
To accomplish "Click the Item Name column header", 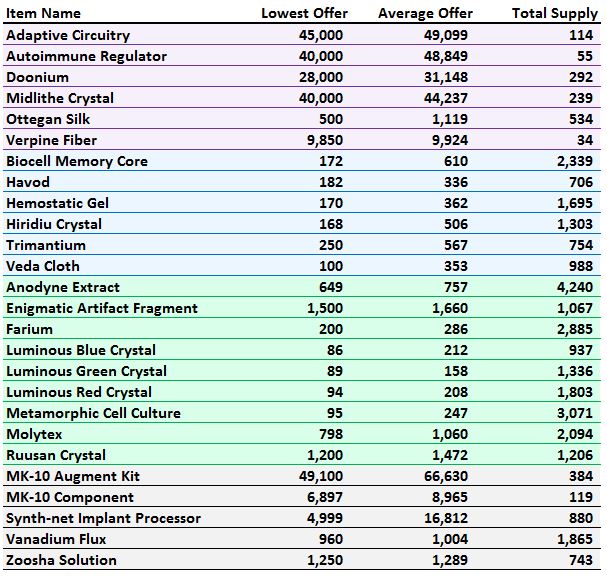I will point(44,14).
